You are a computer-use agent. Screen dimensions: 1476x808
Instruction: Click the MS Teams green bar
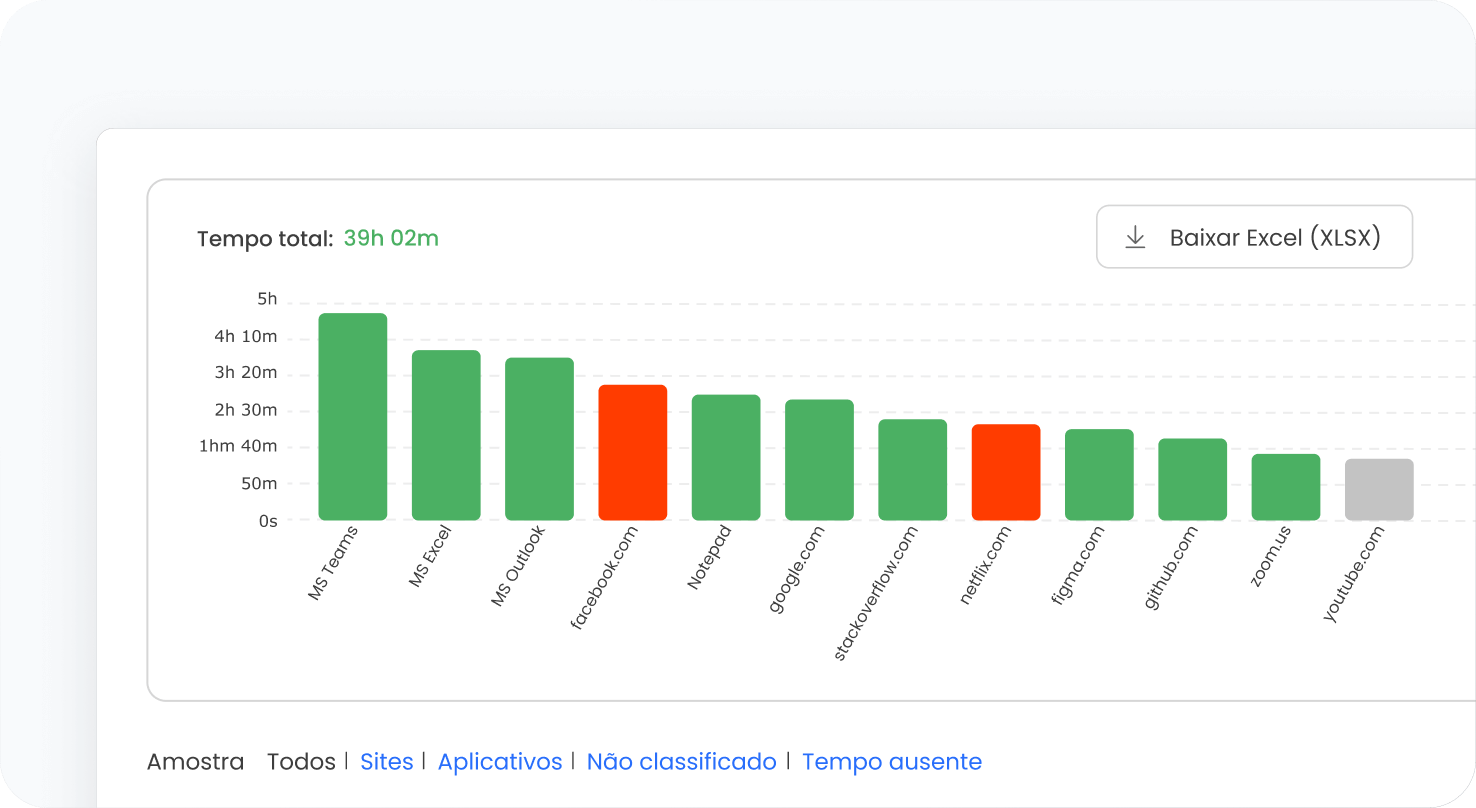[x=353, y=417]
